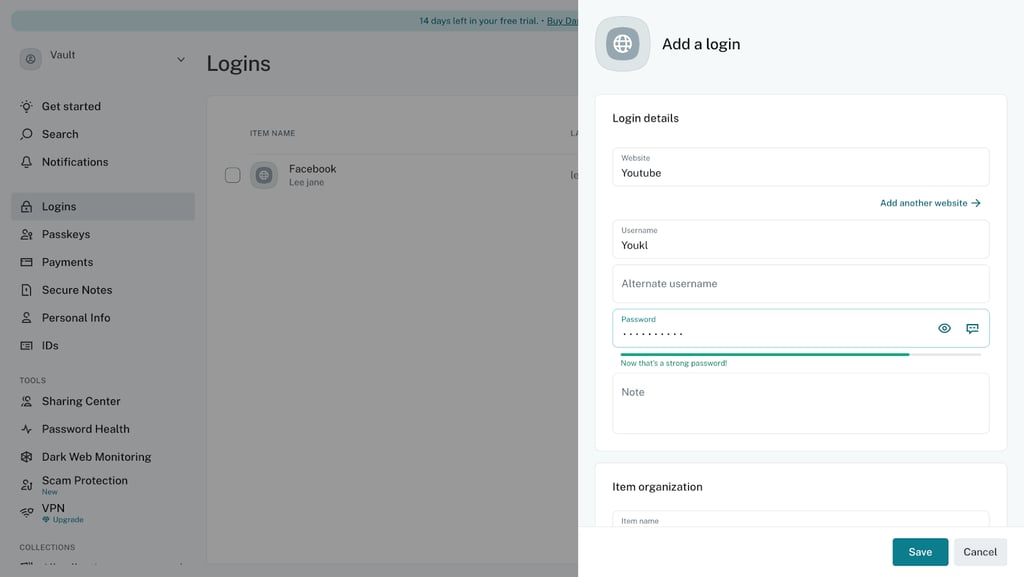
Task: Go to Search in sidebar
Action: point(103,134)
